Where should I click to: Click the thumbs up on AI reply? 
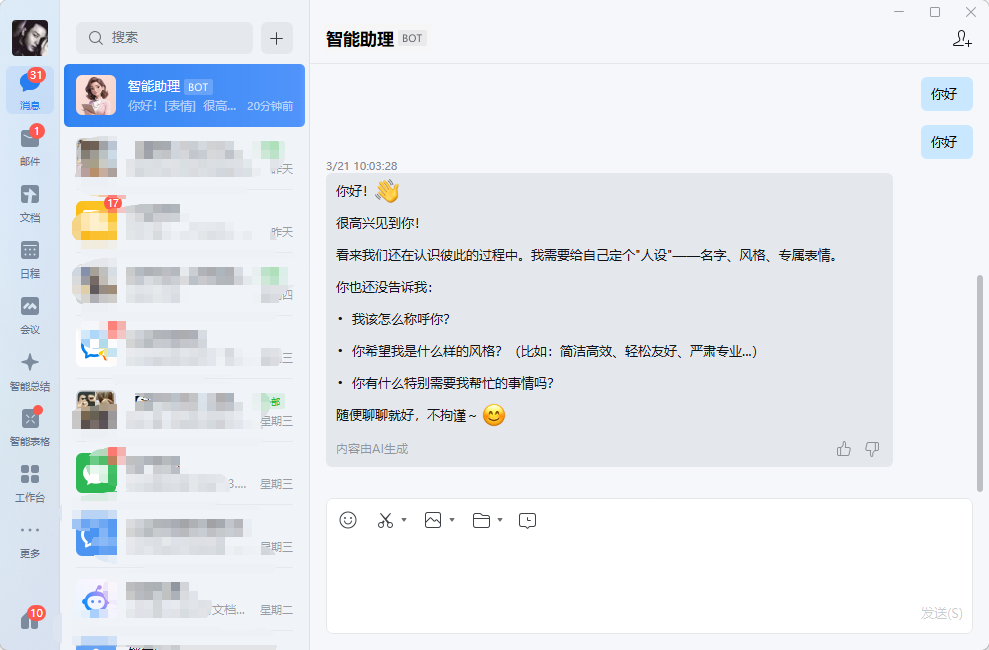coord(843,449)
